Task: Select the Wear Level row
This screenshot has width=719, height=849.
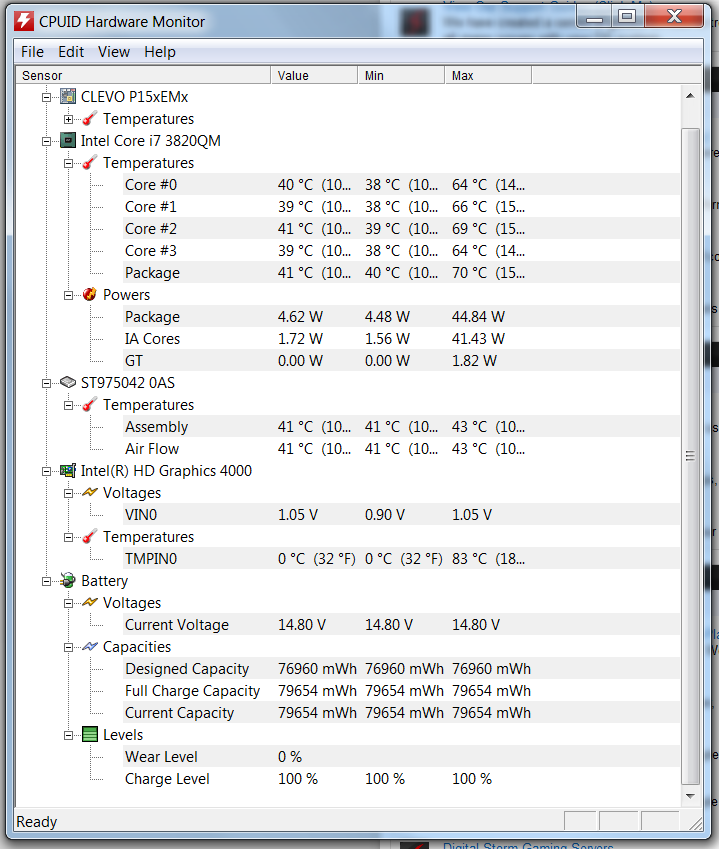Action: click(402, 757)
